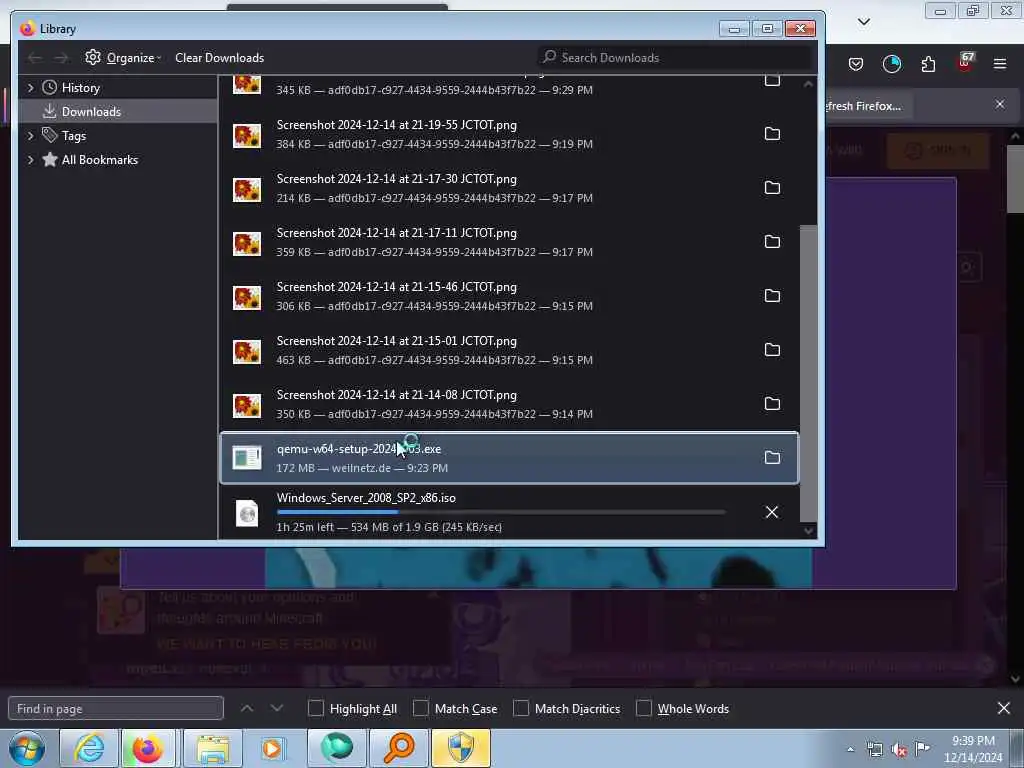Image resolution: width=1024 pixels, height=768 pixels.
Task: Switch to Firefox on taskbar
Action: pos(148,748)
